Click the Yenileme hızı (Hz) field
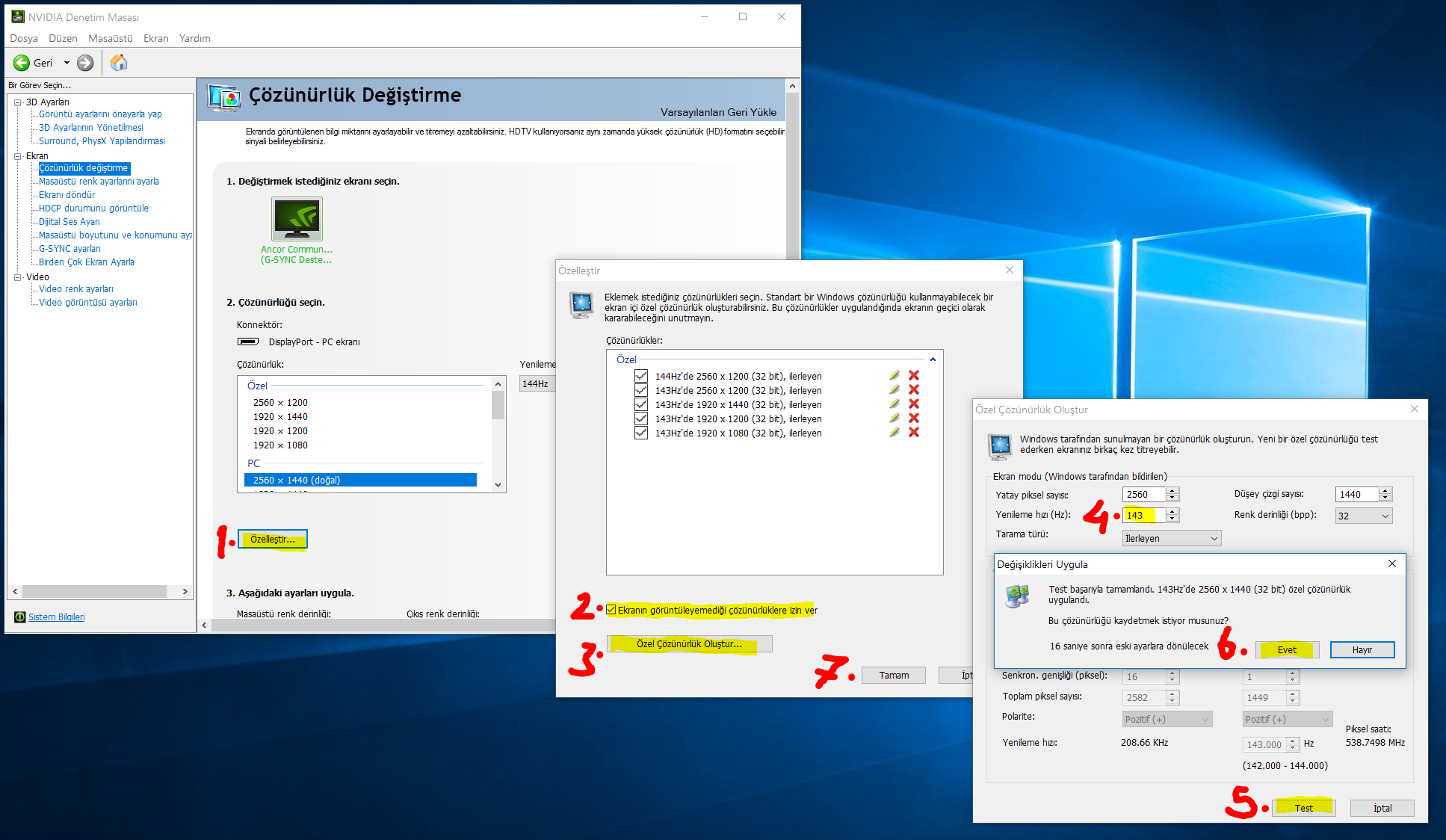This screenshot has width=1446, height=840. pos(1143,515)
